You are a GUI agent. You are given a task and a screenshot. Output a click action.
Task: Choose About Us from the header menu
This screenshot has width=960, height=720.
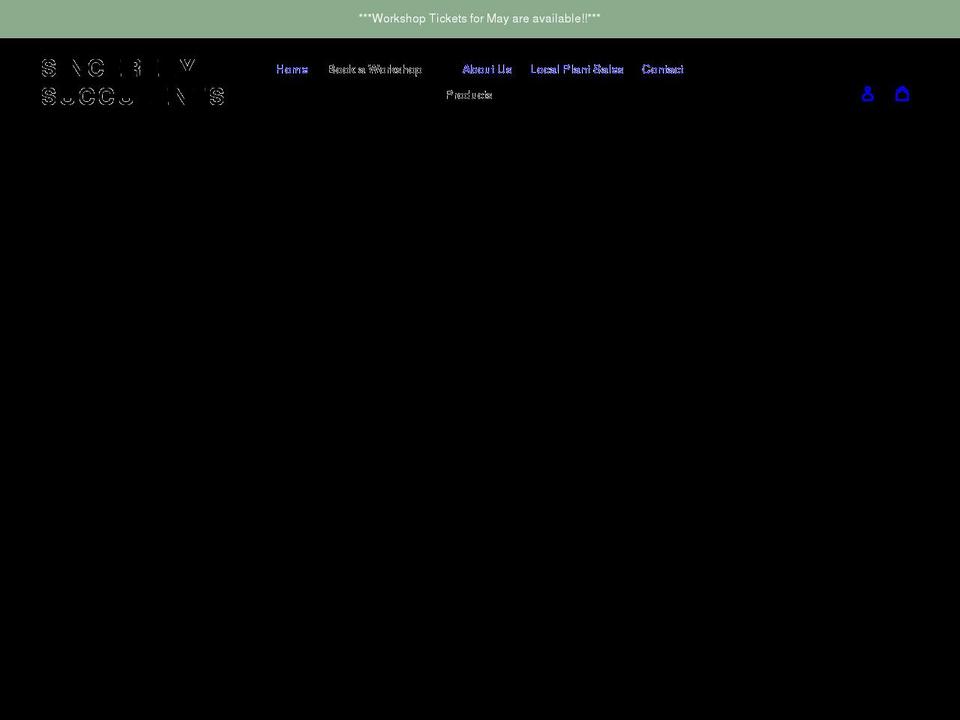[x=487, y=69]
